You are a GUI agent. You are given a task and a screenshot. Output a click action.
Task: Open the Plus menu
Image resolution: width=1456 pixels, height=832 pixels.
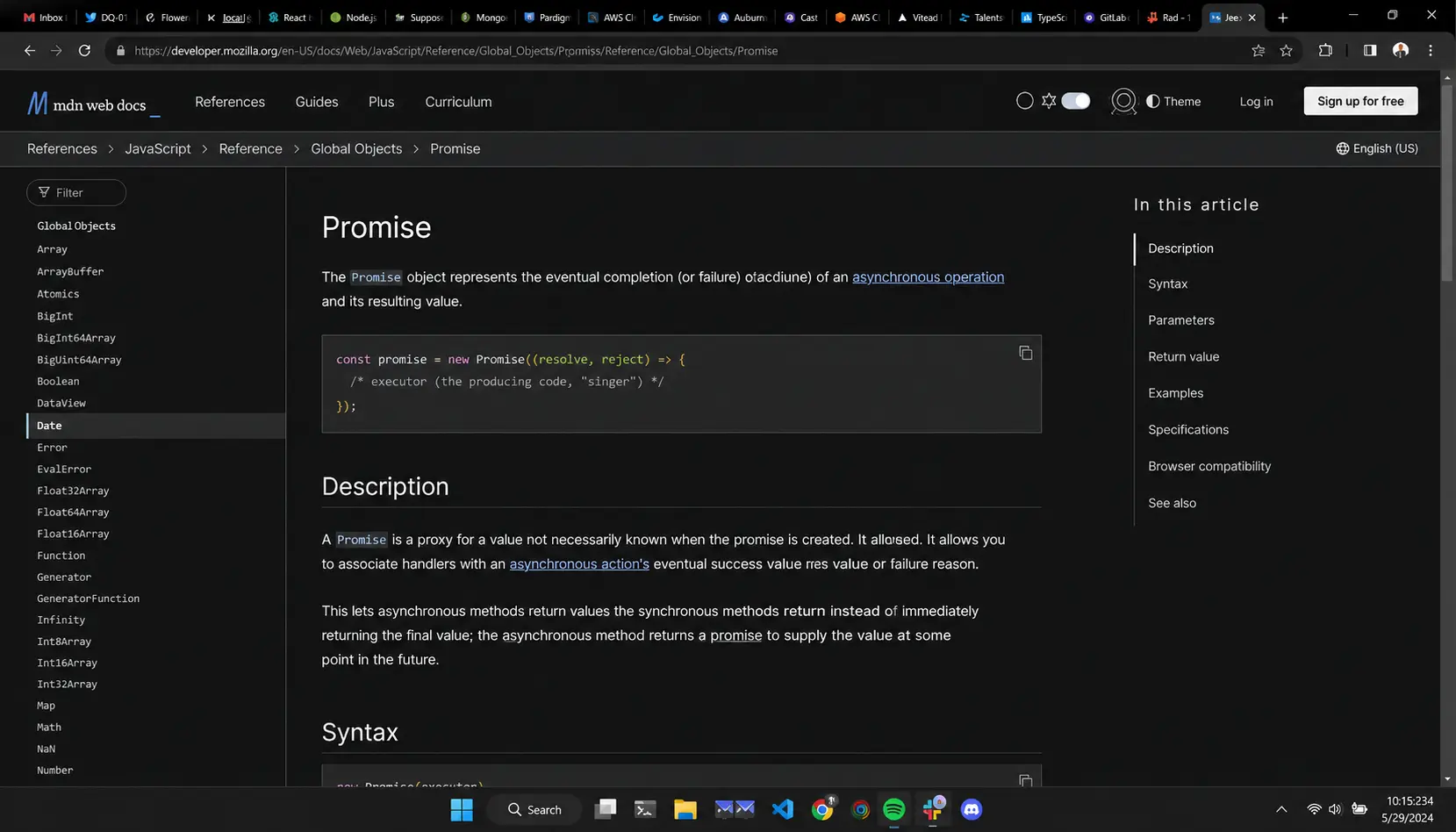pos(381,102)
